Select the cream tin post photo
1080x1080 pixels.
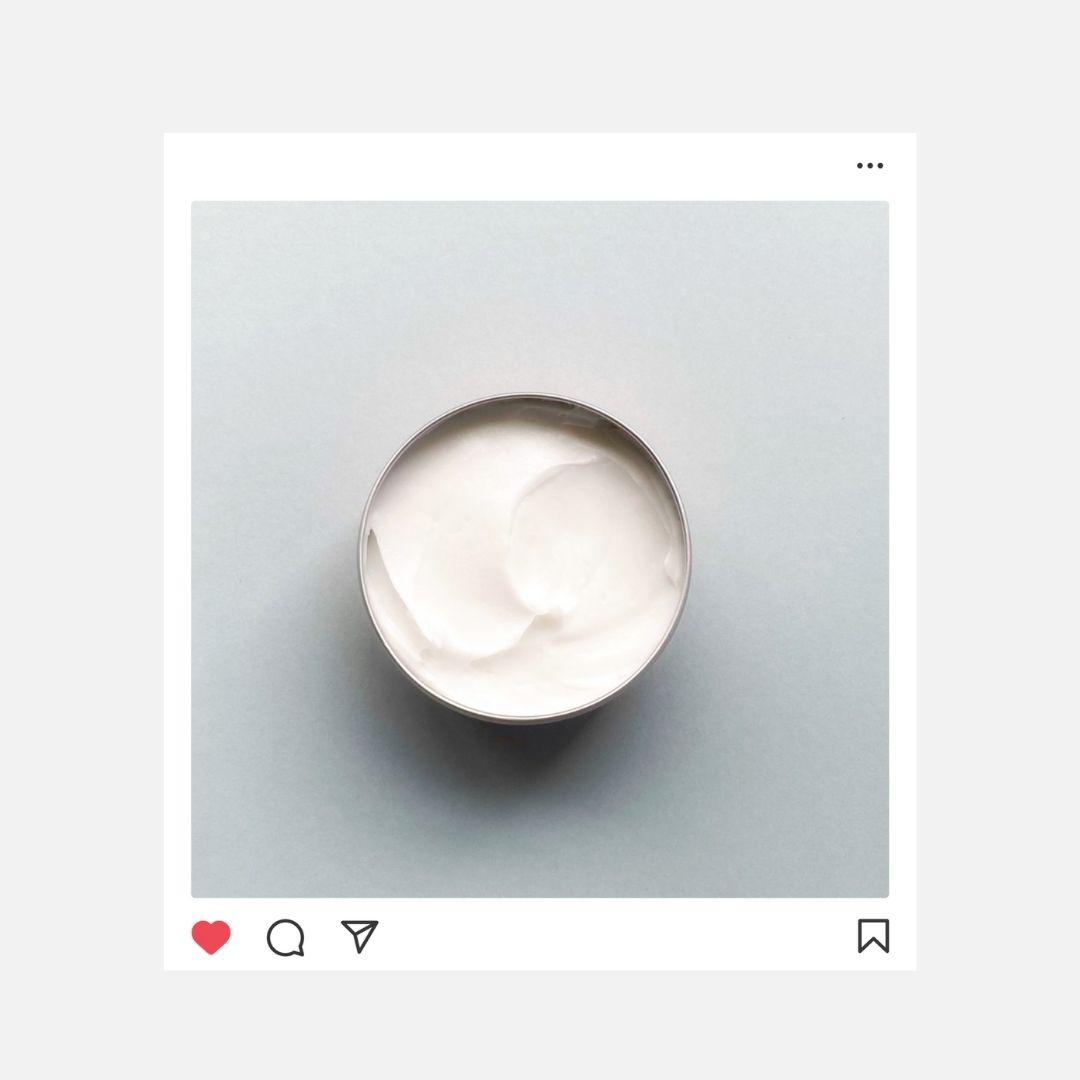click(540, 549)
